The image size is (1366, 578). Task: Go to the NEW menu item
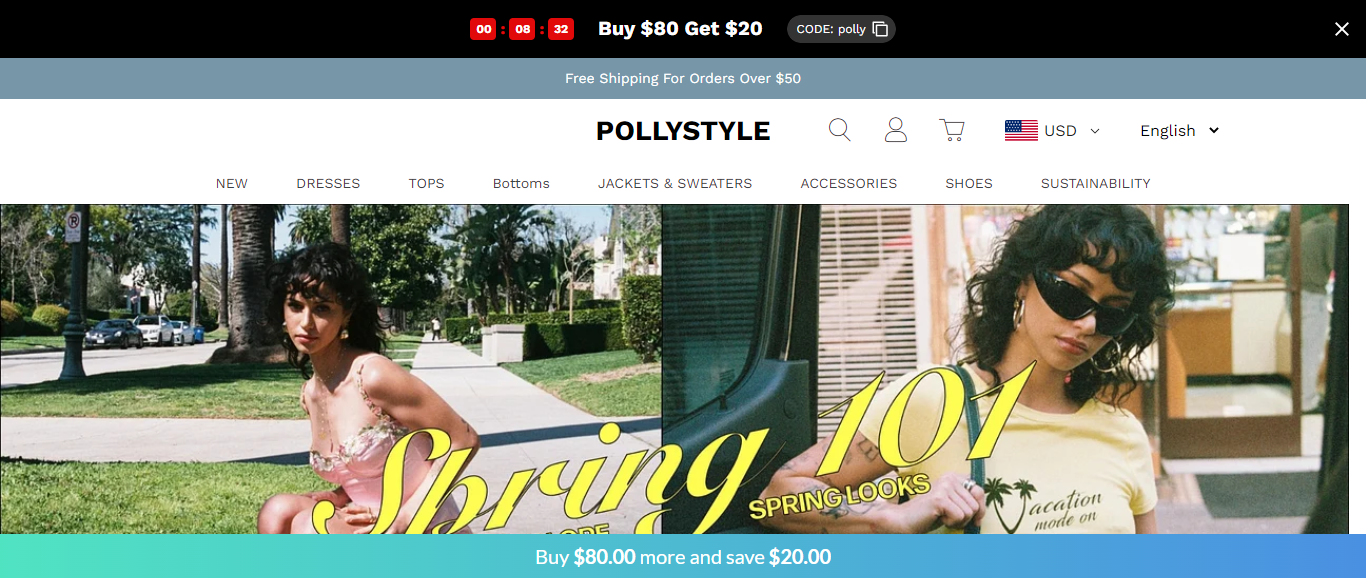(x=232, y=183)
